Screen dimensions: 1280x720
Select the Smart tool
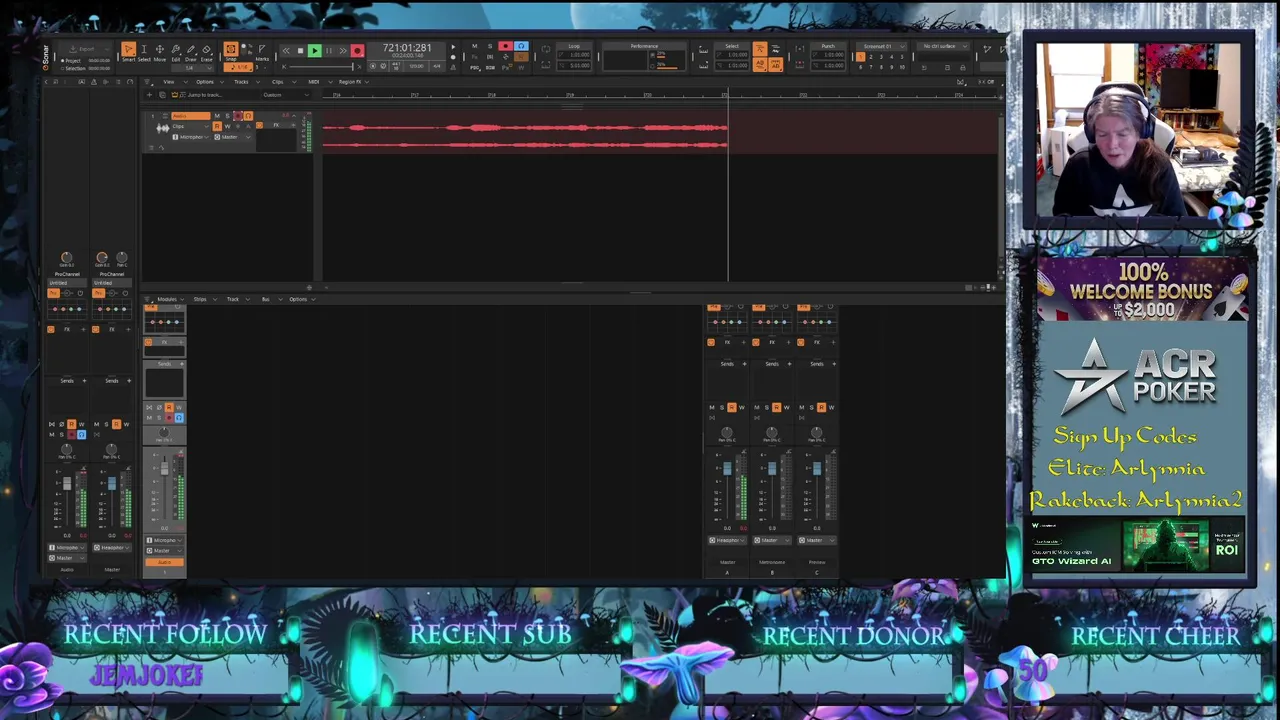coord(129,51)
